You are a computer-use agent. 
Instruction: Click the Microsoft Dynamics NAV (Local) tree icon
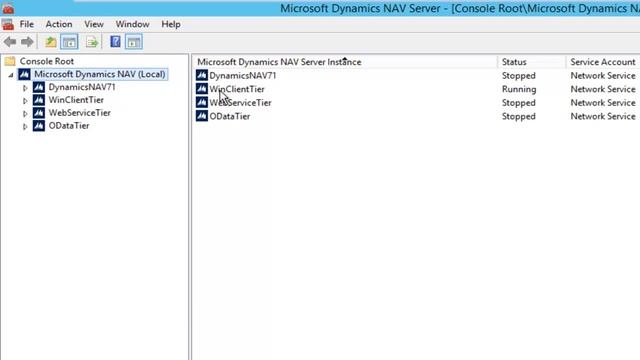tap(24, 74)
